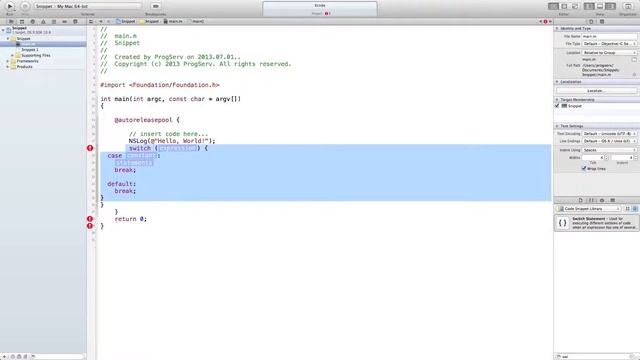Expand the Products folder

(7, 67)
